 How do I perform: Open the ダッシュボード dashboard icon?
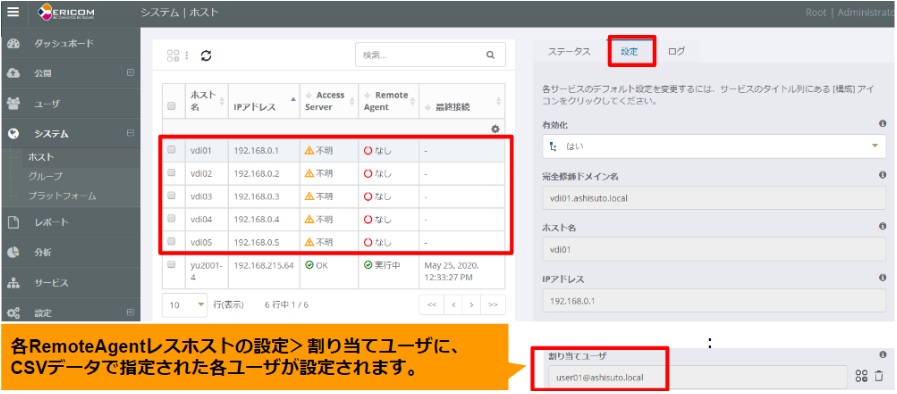pyautogui.click(x=14, y=43)
